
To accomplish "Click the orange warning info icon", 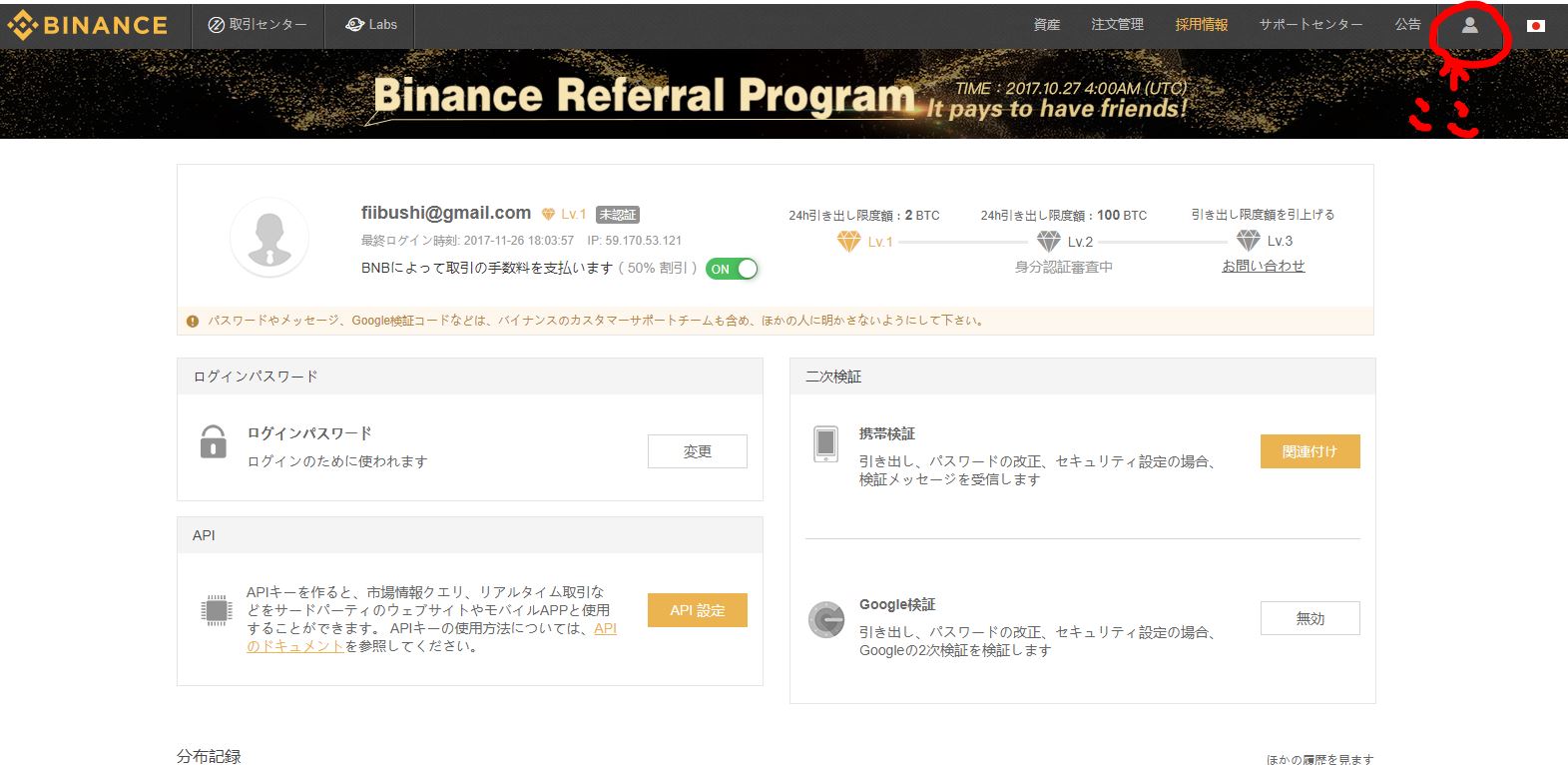I will [193, 321].
